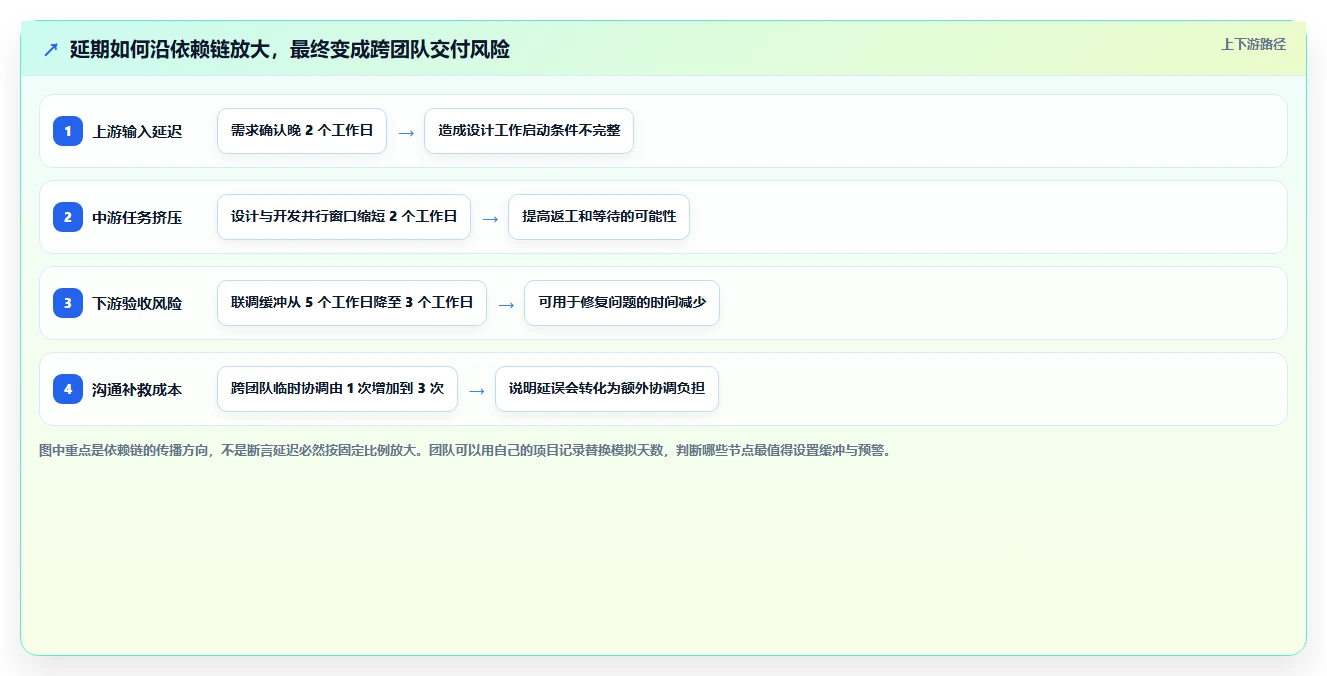Screen dimensions: 1327x676
Task: Click the 提高返工和等待的可能性 chip
Action: (599, 217)
